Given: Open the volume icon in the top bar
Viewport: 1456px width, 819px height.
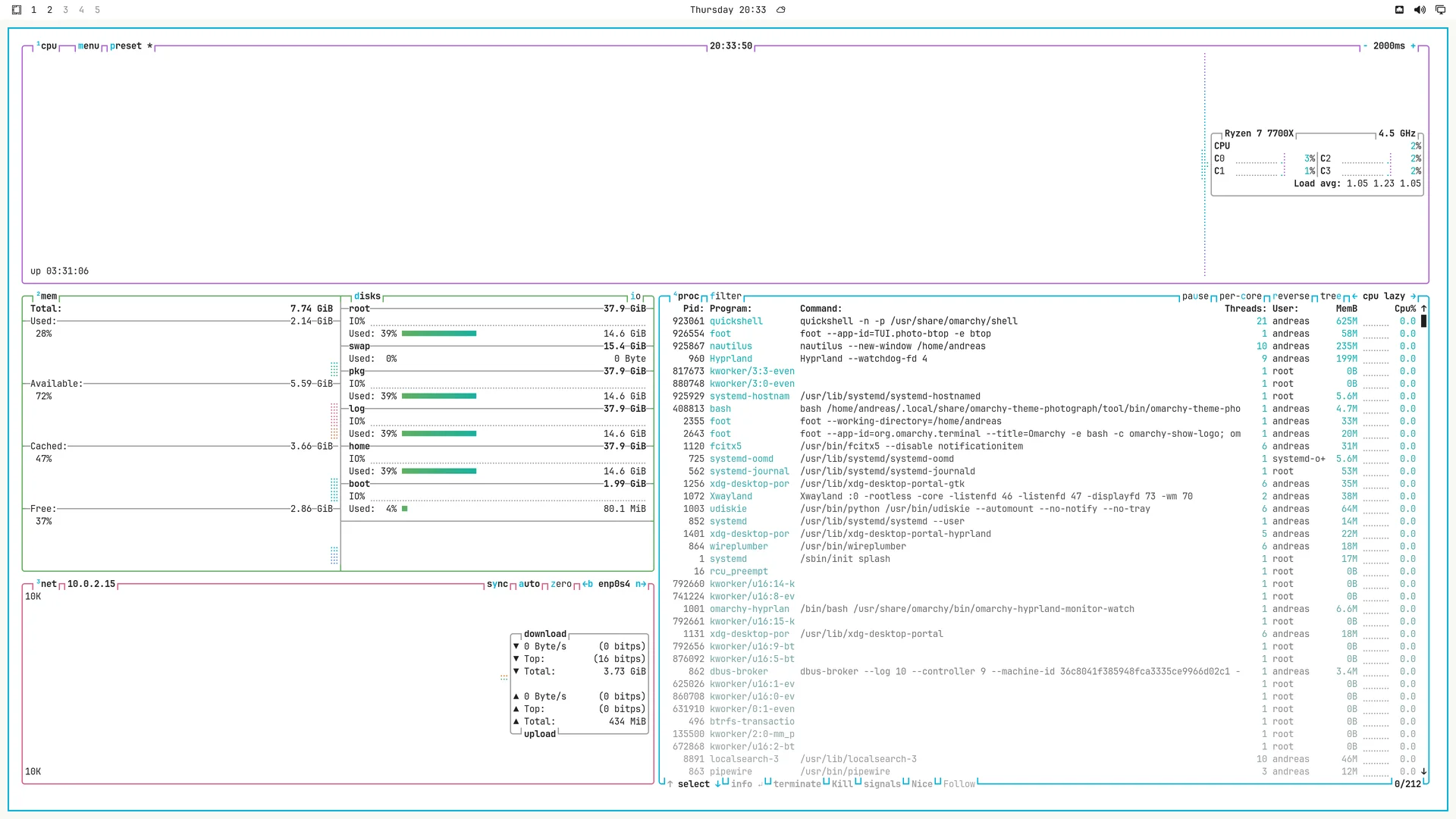Looking at the screenshot, I should (x=1420, y=10).
